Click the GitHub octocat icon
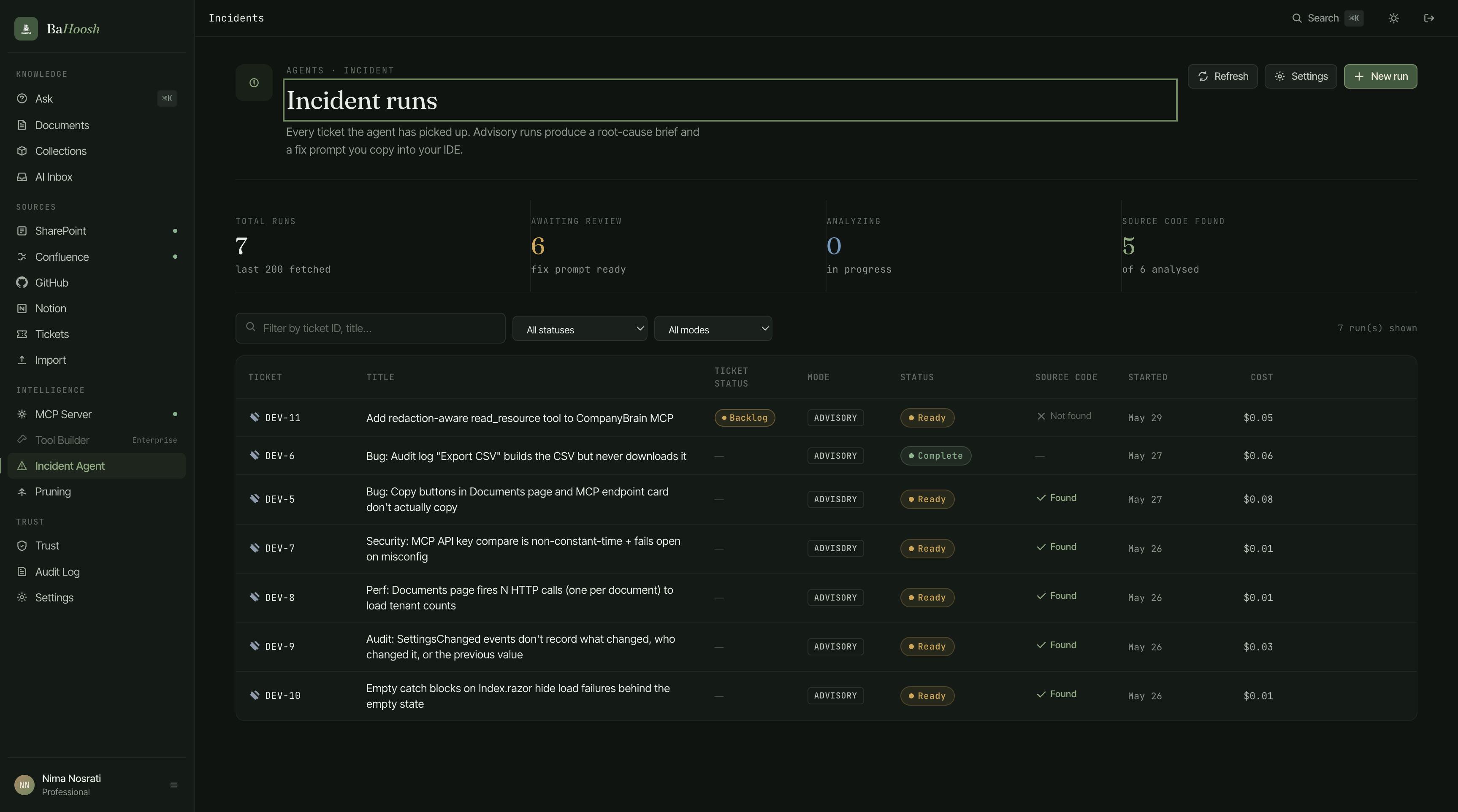The image size is (1458, 812). click(x=22, y=282)
